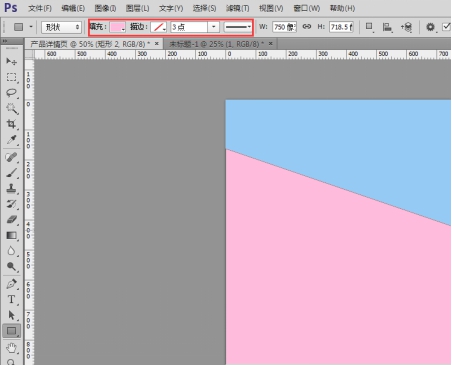
Task: Open the pink fill color swatch
Action: tap(118, 27)
